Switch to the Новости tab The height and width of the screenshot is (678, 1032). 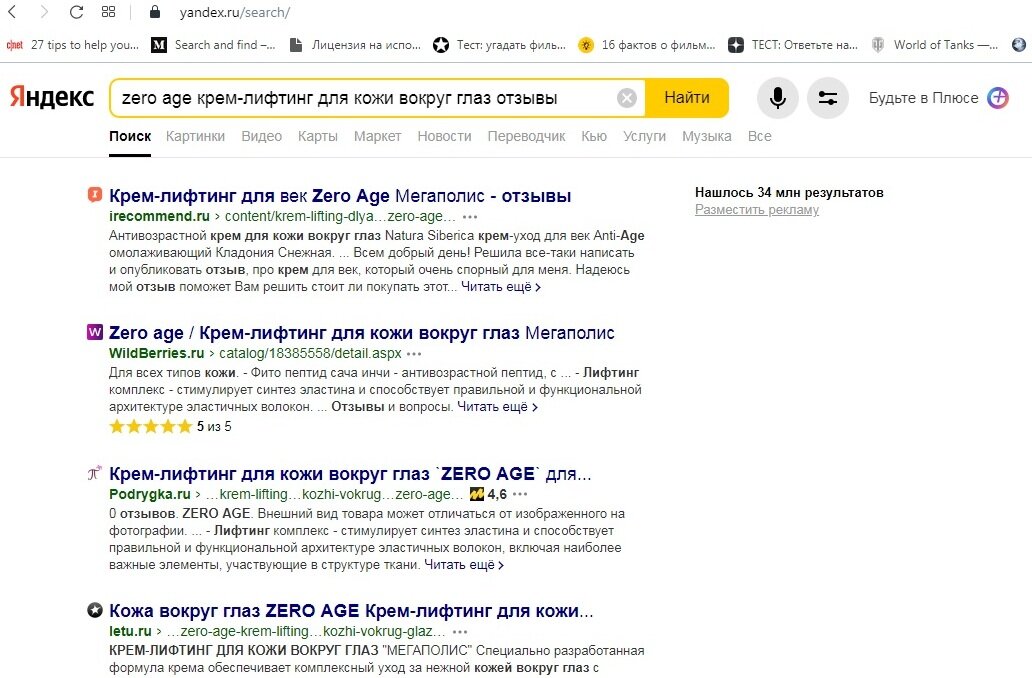click(x=444, y=136)
